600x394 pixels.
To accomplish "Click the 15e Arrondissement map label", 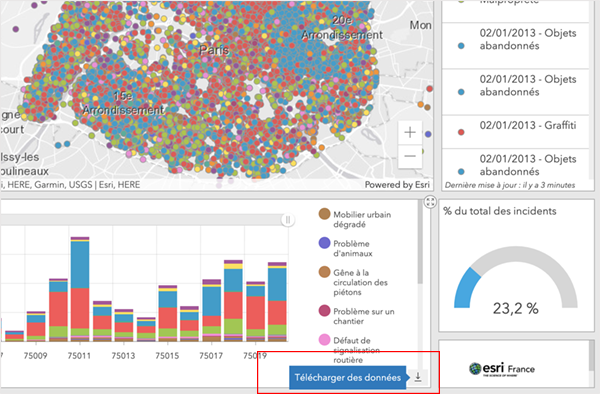I will tap(123, 103).
